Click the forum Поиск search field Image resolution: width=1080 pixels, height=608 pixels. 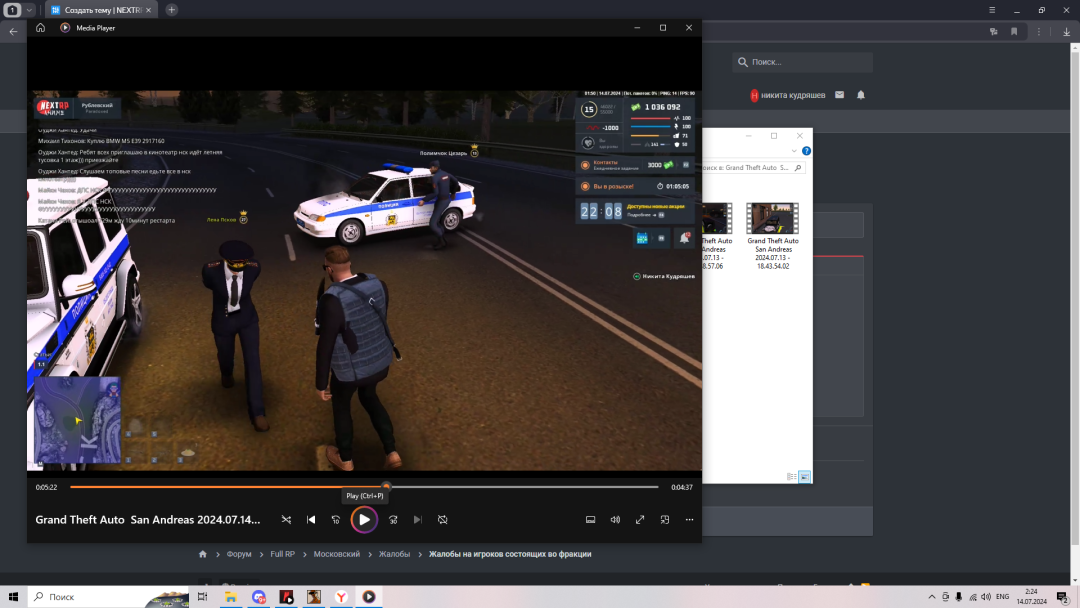802,62
